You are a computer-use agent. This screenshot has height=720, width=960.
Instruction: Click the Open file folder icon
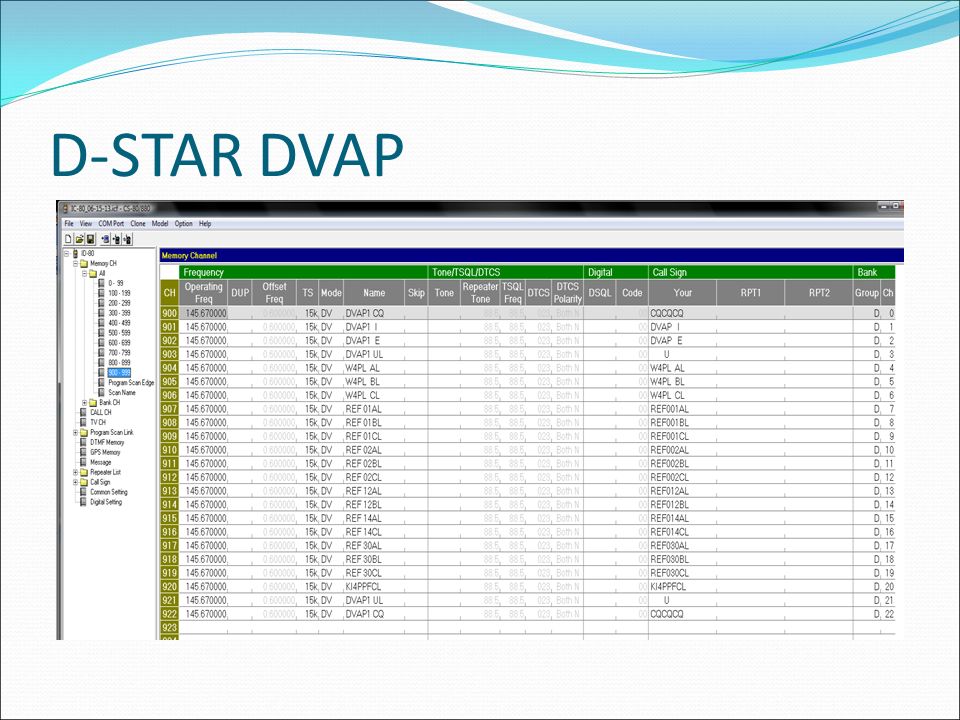coord(80,239)
